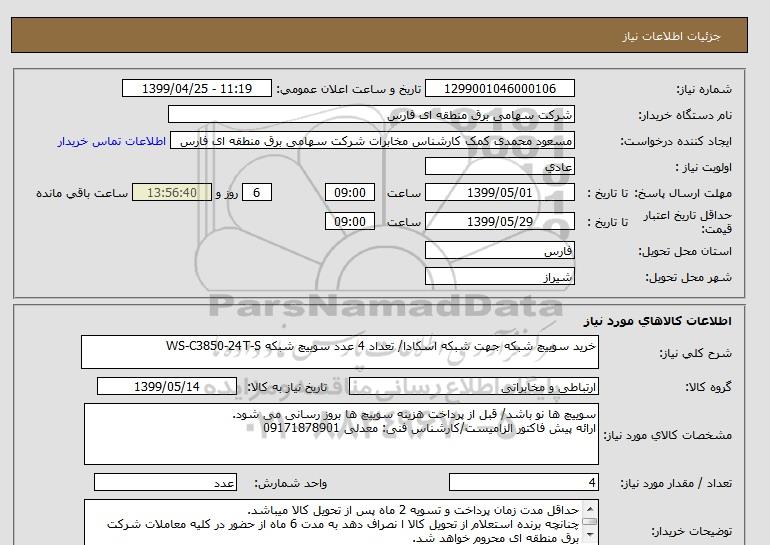Viewport: 770px width, 545px height.
Task: Click label تاریخ نیاز به کالا
Action: click(x=287, y=387)
